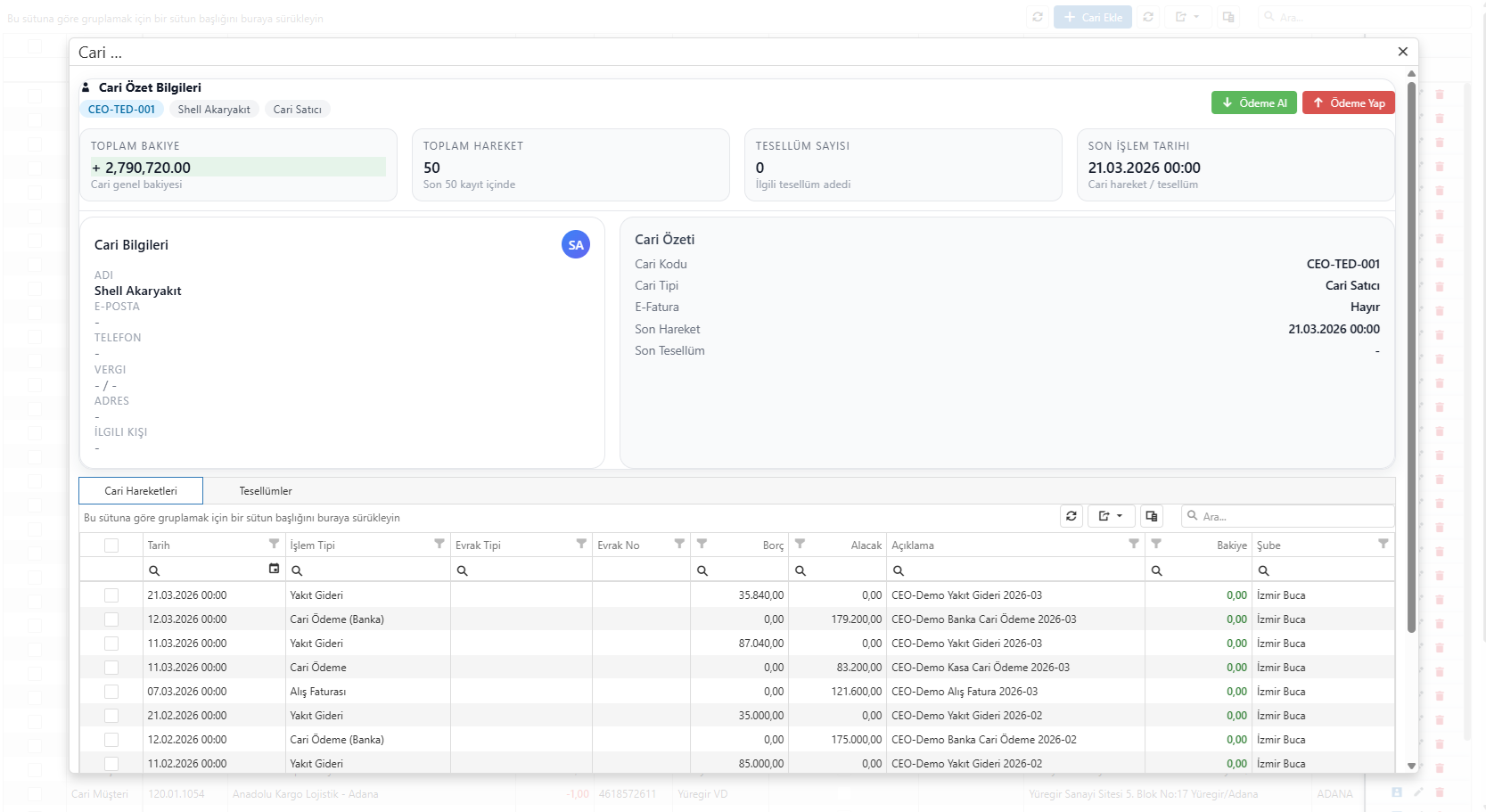This screenshot has height=812, width=1486.
Task: Click the SA avatar circle
Action: 576,244
